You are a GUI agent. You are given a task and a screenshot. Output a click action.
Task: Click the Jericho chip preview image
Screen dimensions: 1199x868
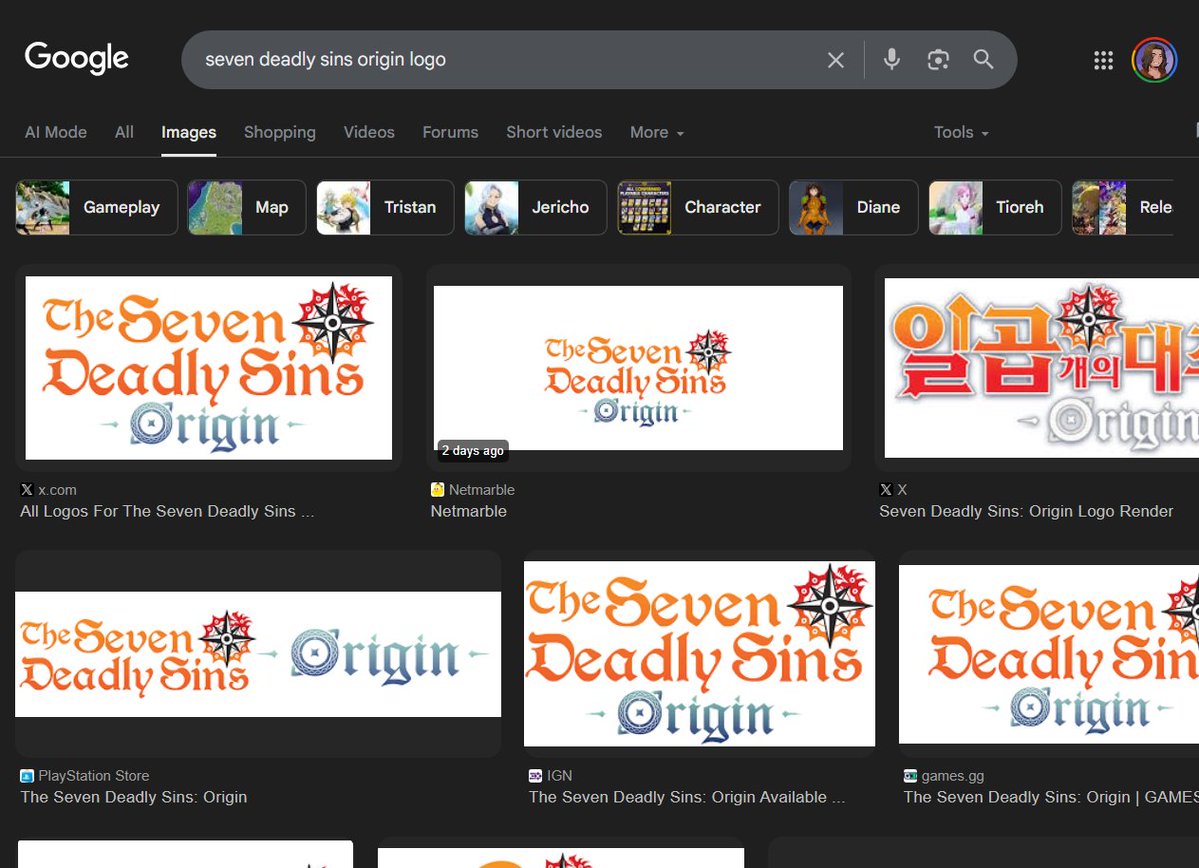pyautogui.click(x=492, y=207)
